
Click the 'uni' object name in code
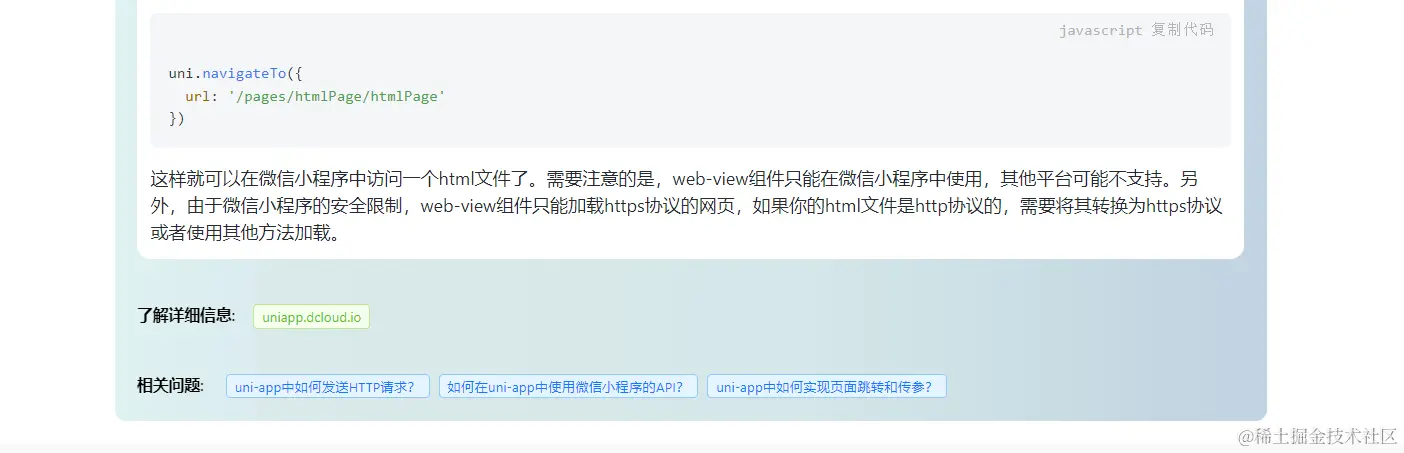tap(181, 73)
